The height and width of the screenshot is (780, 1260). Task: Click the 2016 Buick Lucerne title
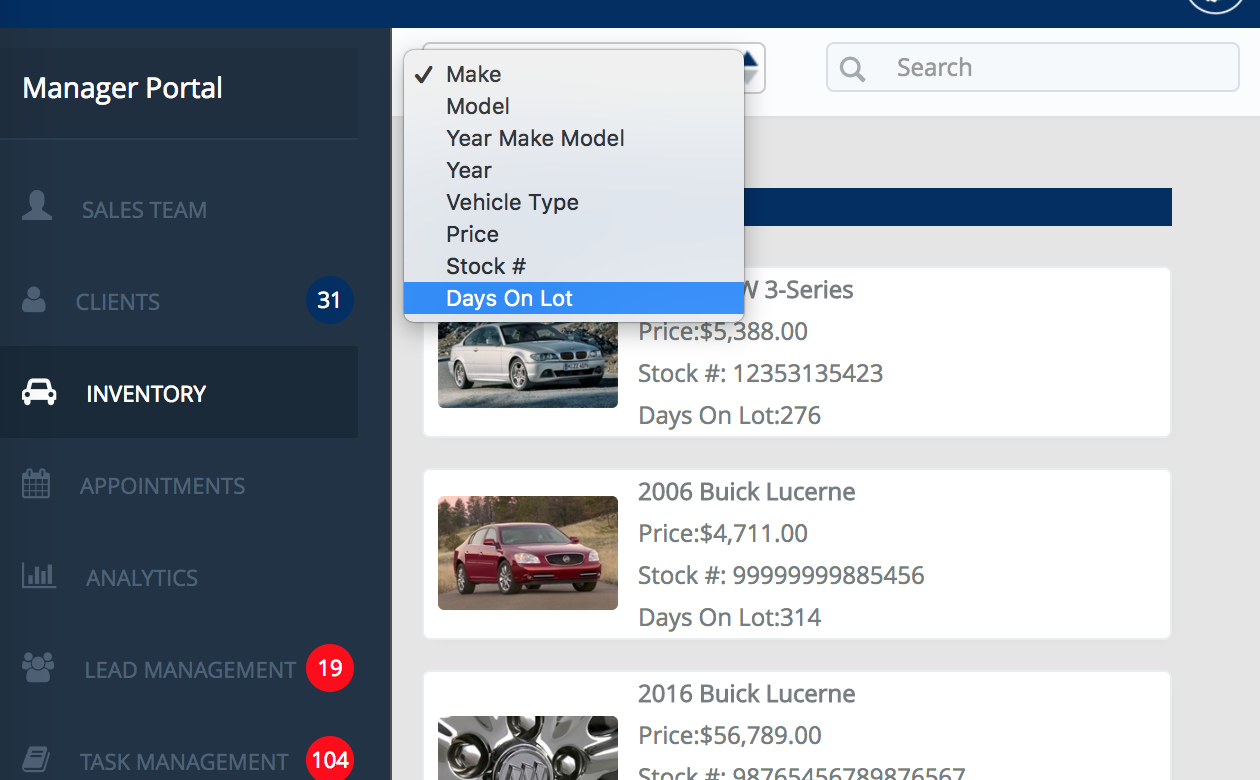click(x=747, y=694)
